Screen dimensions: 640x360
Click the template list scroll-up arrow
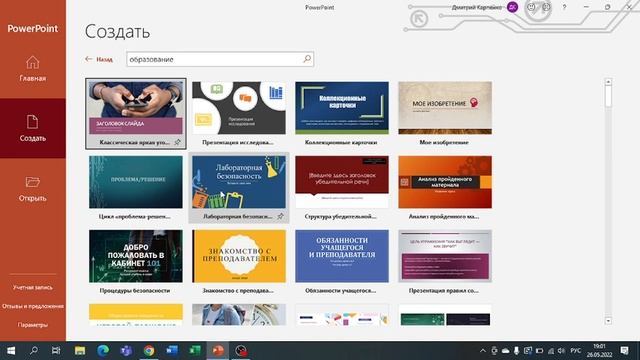tap(608, 82)
